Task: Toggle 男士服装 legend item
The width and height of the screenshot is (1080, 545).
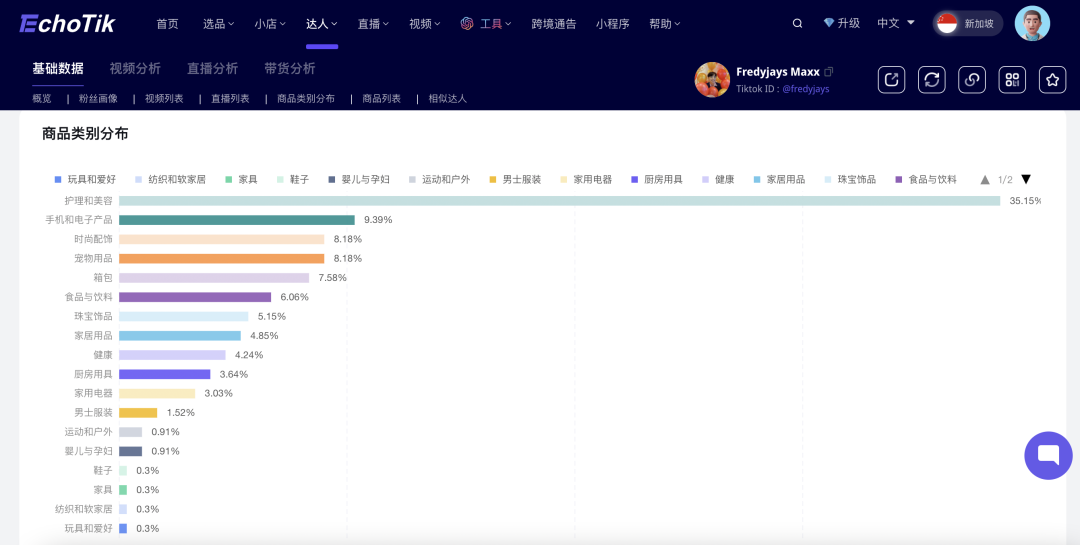Action: pos(515,180)
